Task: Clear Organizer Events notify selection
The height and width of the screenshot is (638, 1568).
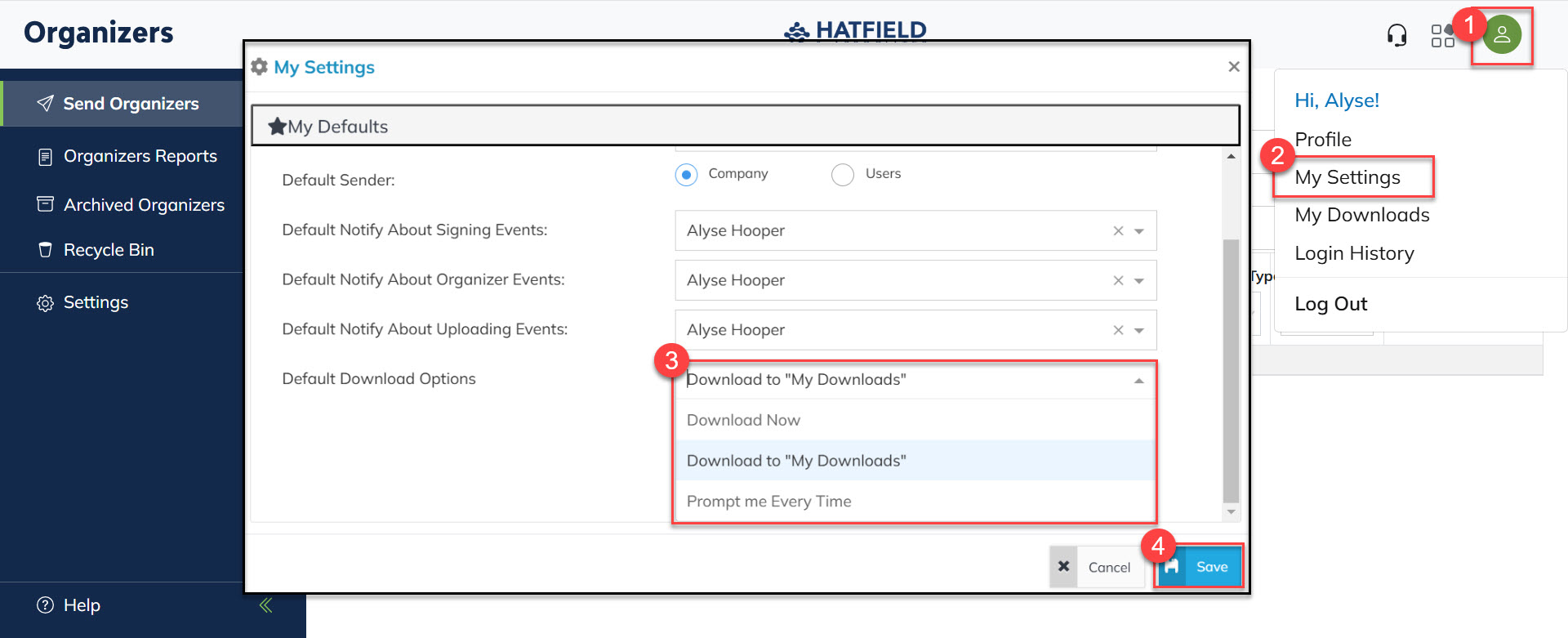Action: click(x=1118, y=281)
